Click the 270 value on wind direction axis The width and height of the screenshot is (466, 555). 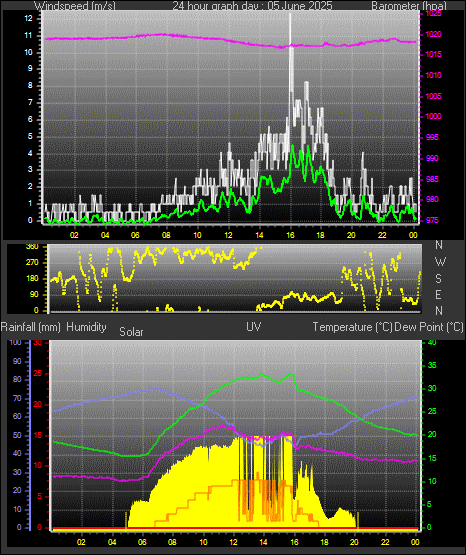[x=33, y=263]
